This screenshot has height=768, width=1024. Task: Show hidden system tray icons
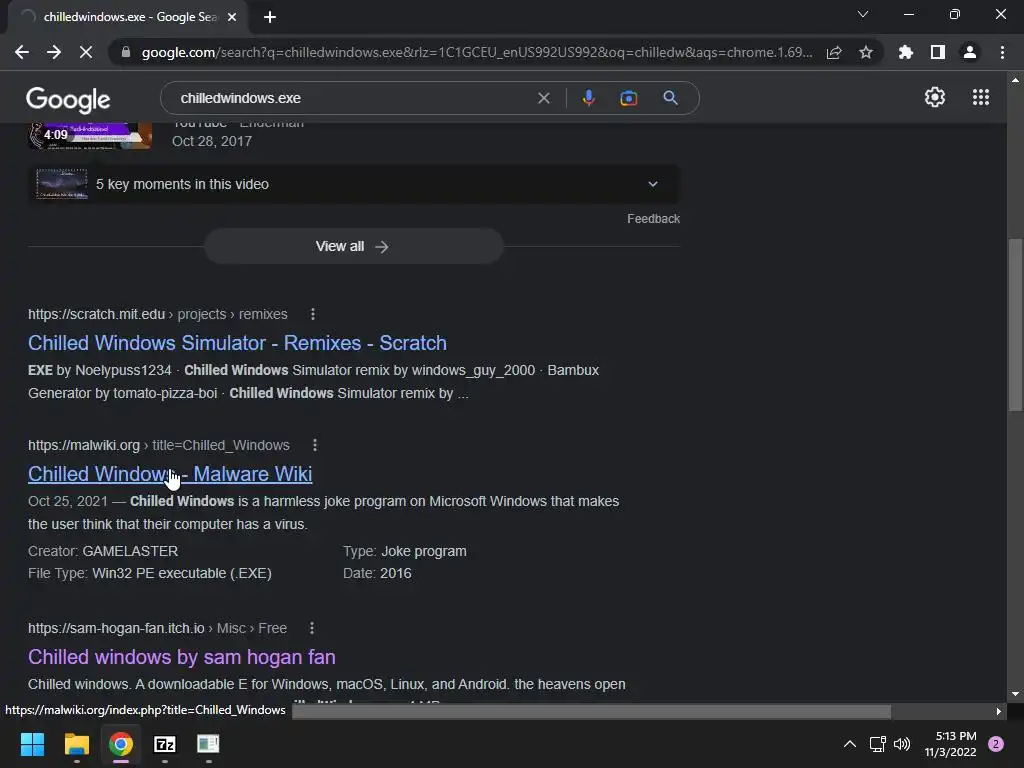(850, 744)
